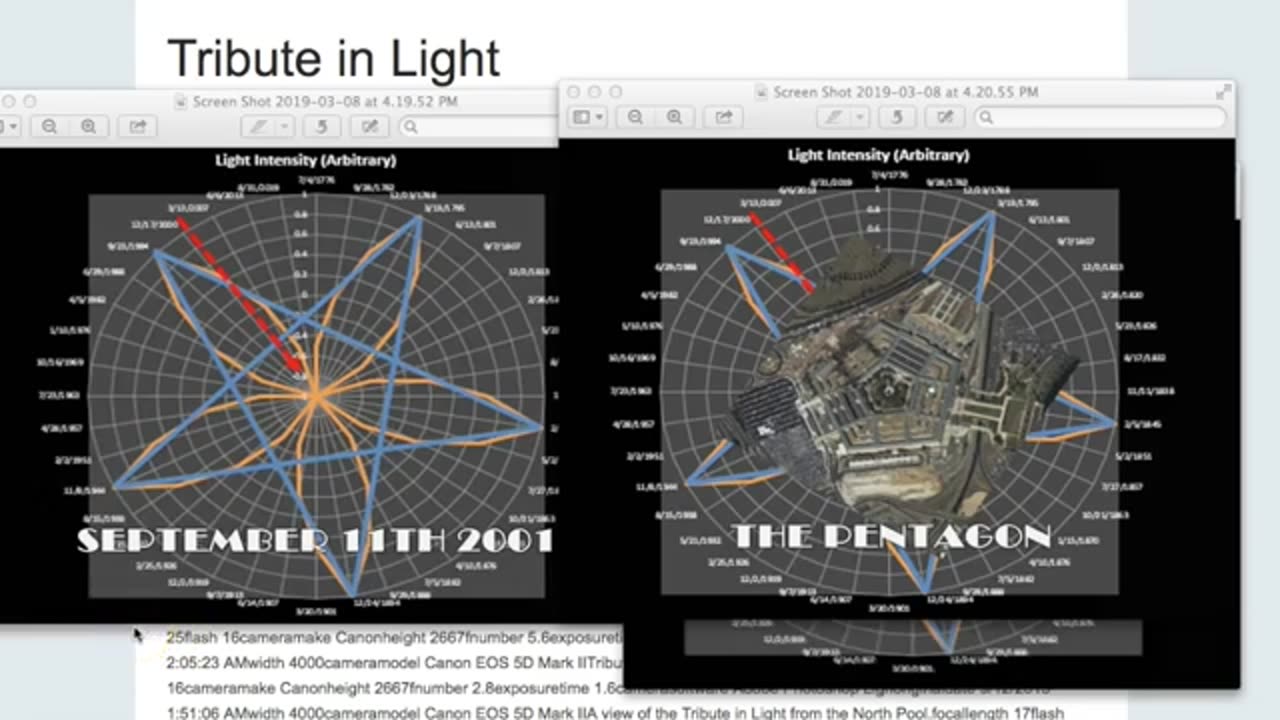The image size is (1280, 720).
Task: Show the markup toolbar in 4.19.52 PM window
Action: coord(370,126)
